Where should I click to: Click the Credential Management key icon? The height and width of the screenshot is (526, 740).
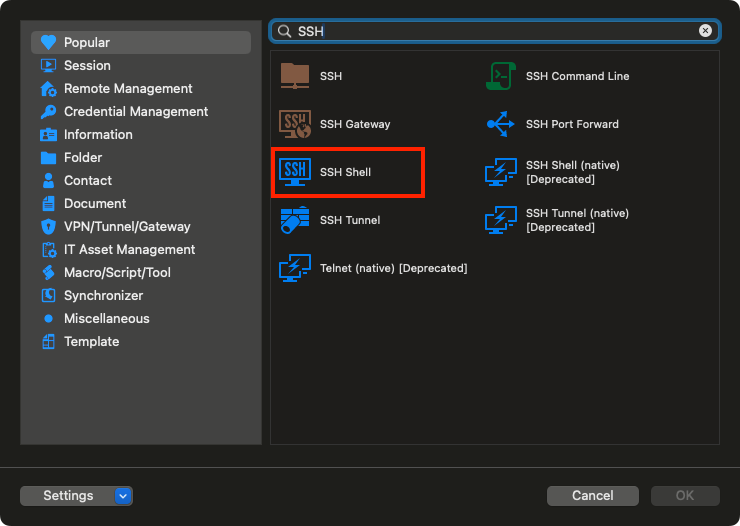tap(48, 112)
